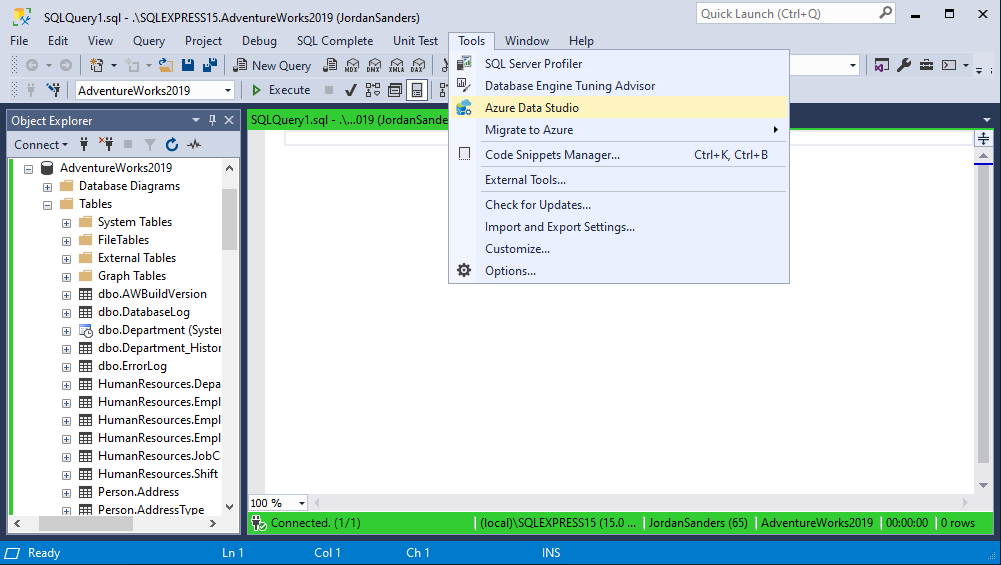Expand the System Tables folder
The image size is (1001, 565).
(x=66, y=223)
